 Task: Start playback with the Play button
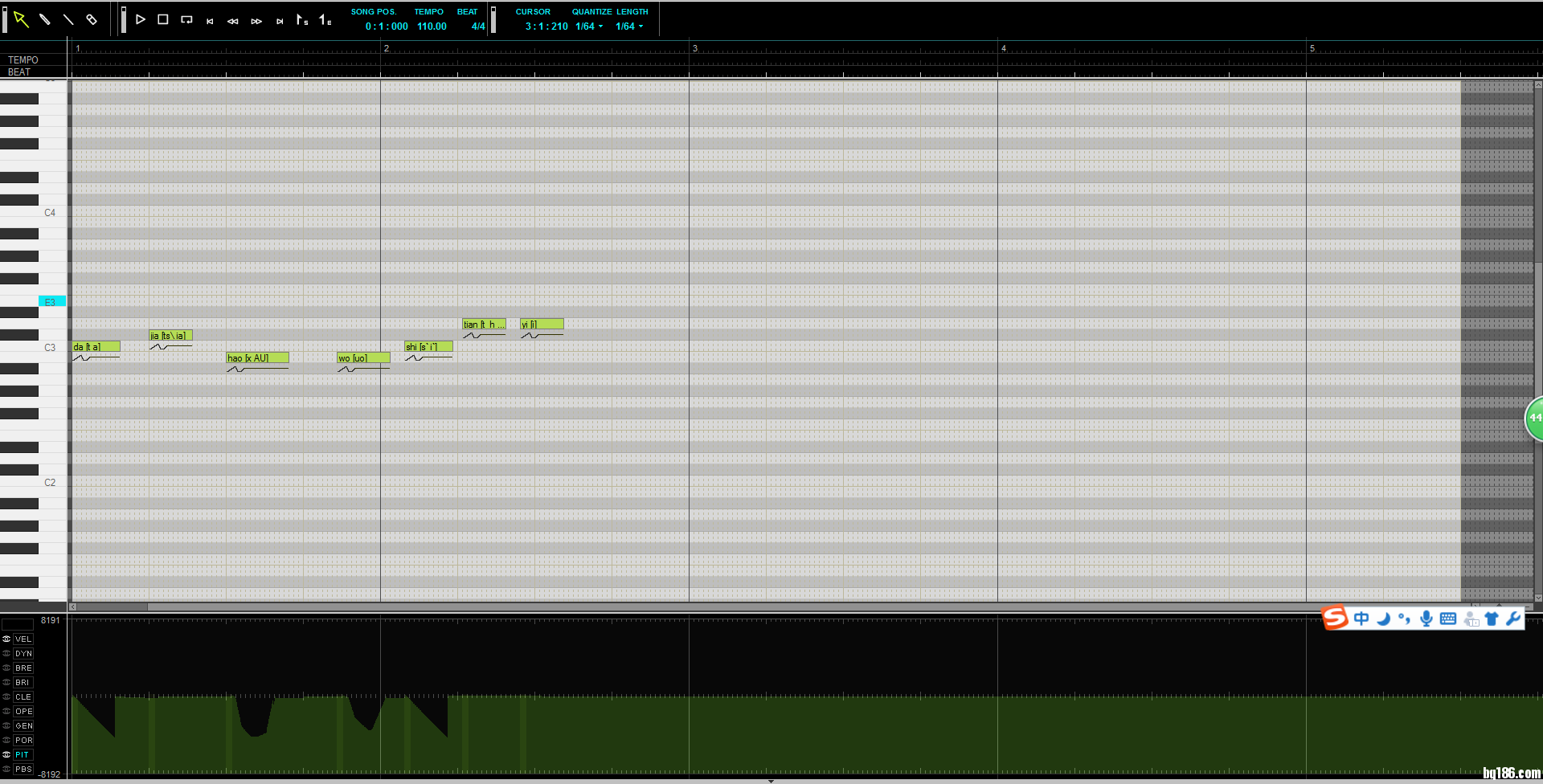pyautogui.click(x=140, y=19)
